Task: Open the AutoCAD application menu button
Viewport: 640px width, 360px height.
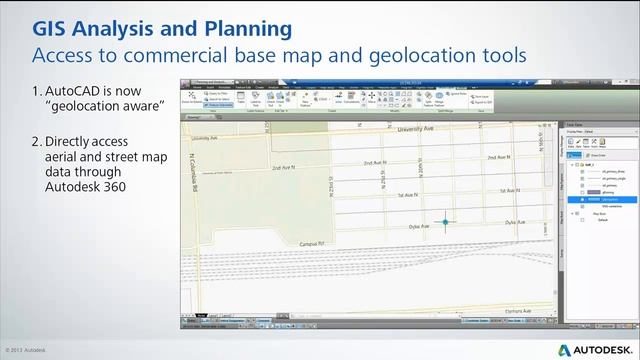Action: (185, 84)
